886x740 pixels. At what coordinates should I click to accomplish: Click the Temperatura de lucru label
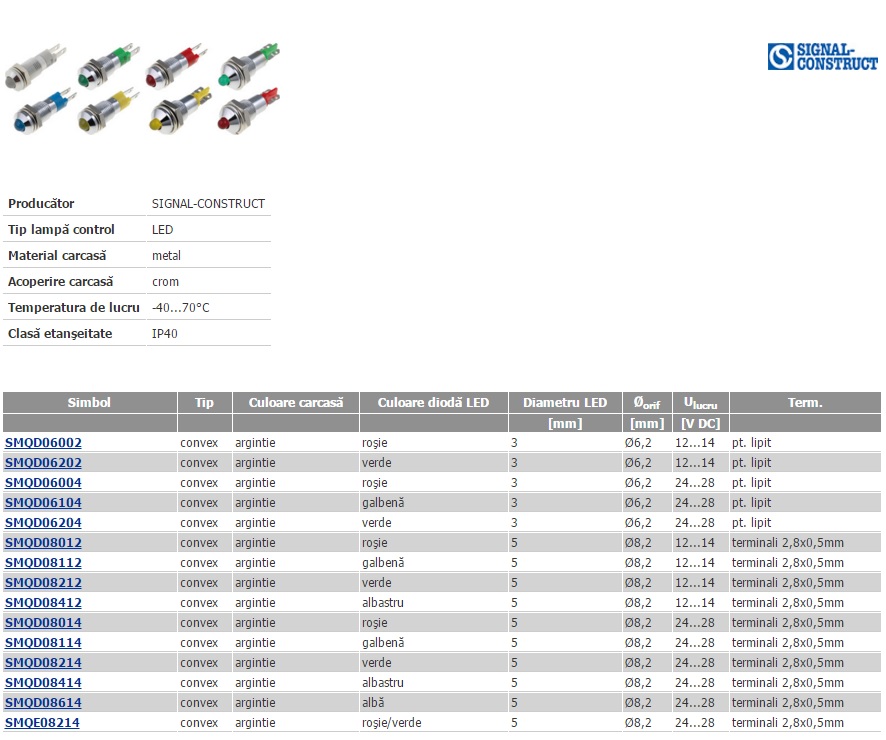click(73, 308)
